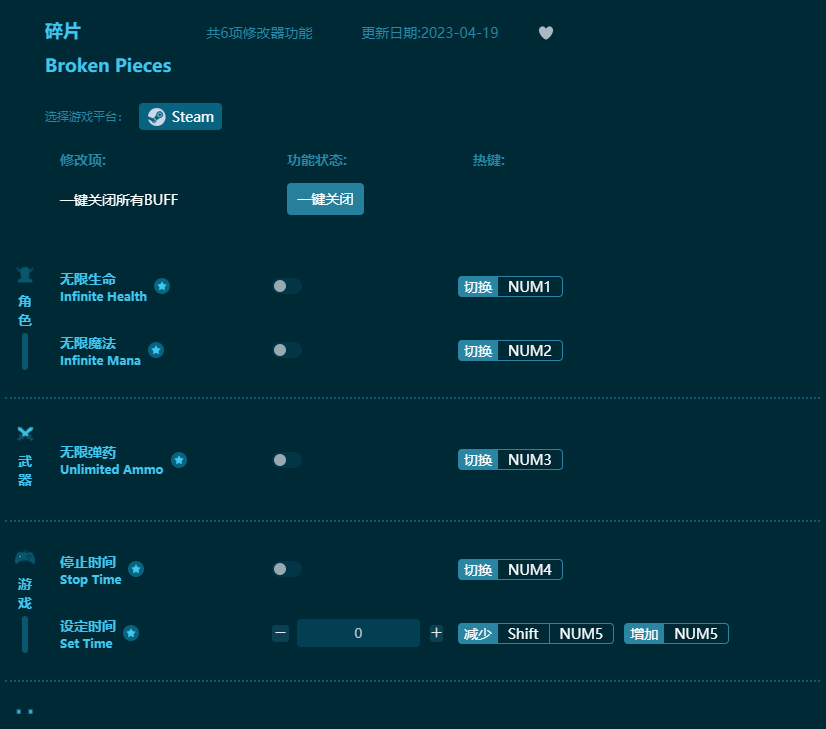Image resolution: width=826 pixels, height=729 pixels.
Task: Click the Set Time label
Action: click(86, 643)
